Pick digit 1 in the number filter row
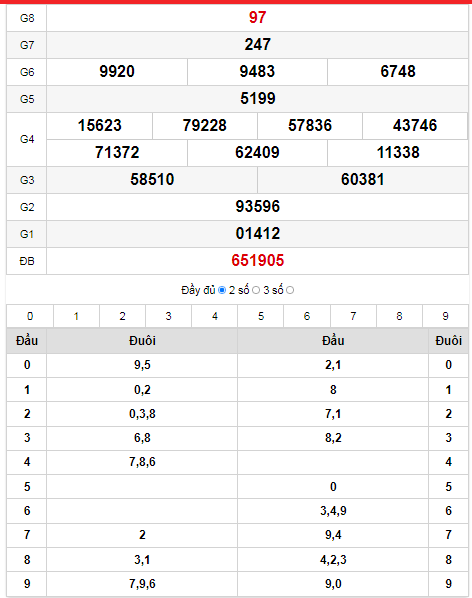 click(76, 316)
